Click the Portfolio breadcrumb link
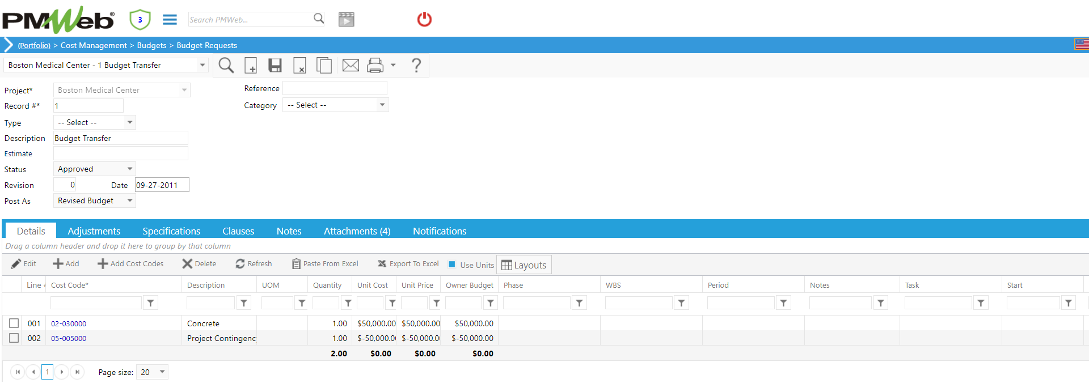1089x383 pixels. click(35, 45)
